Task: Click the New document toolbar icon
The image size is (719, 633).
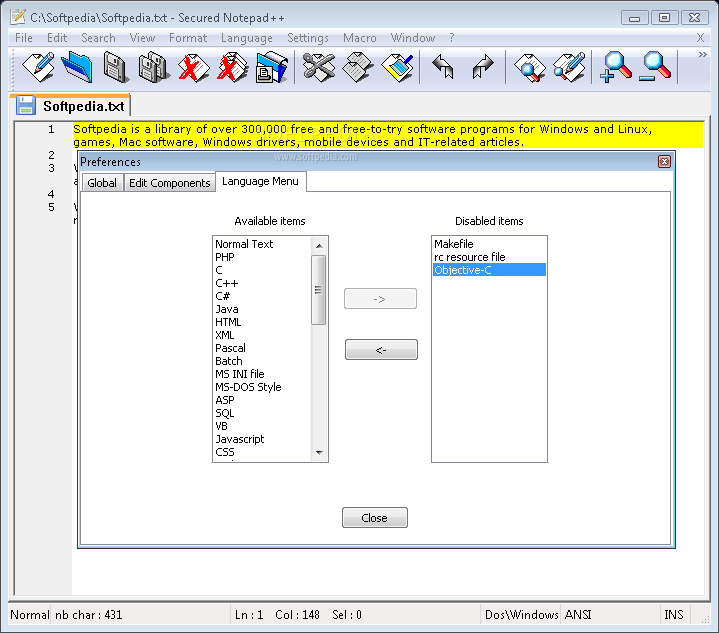Action: 39,67
